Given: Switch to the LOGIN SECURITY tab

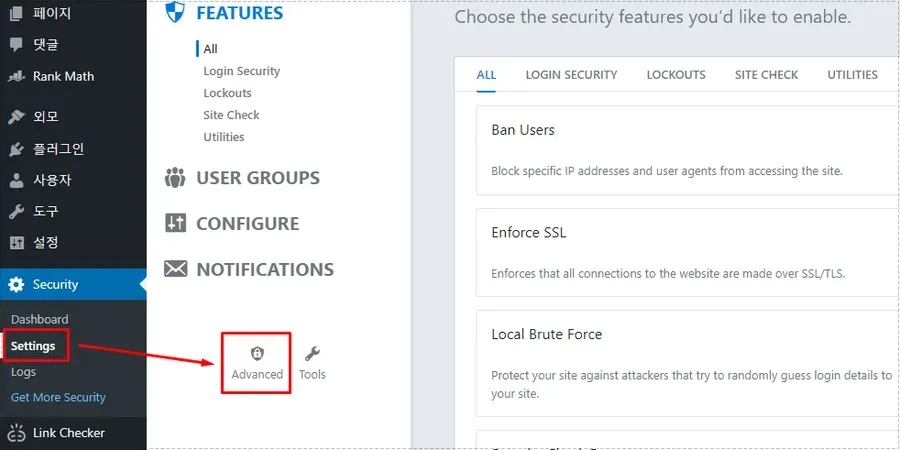Looking at the screenshot, I should click(x=571, y=75).
